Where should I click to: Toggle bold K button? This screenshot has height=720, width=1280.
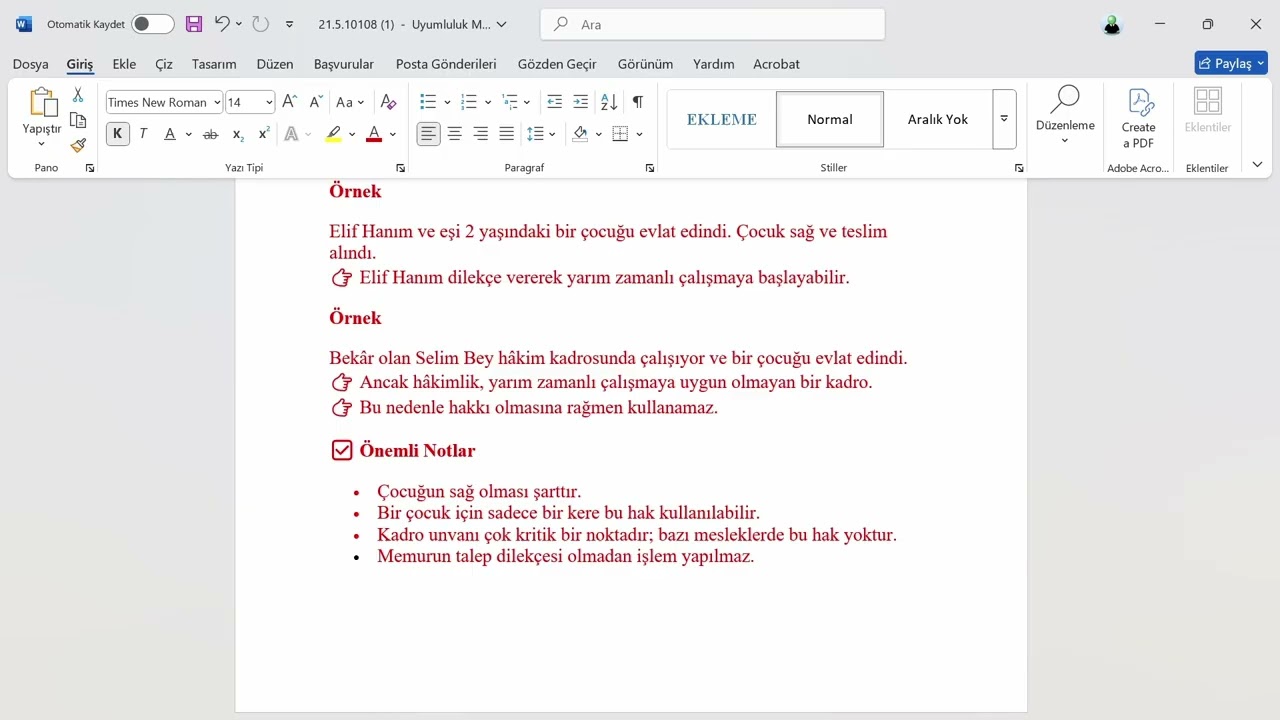tap(117, 134)
